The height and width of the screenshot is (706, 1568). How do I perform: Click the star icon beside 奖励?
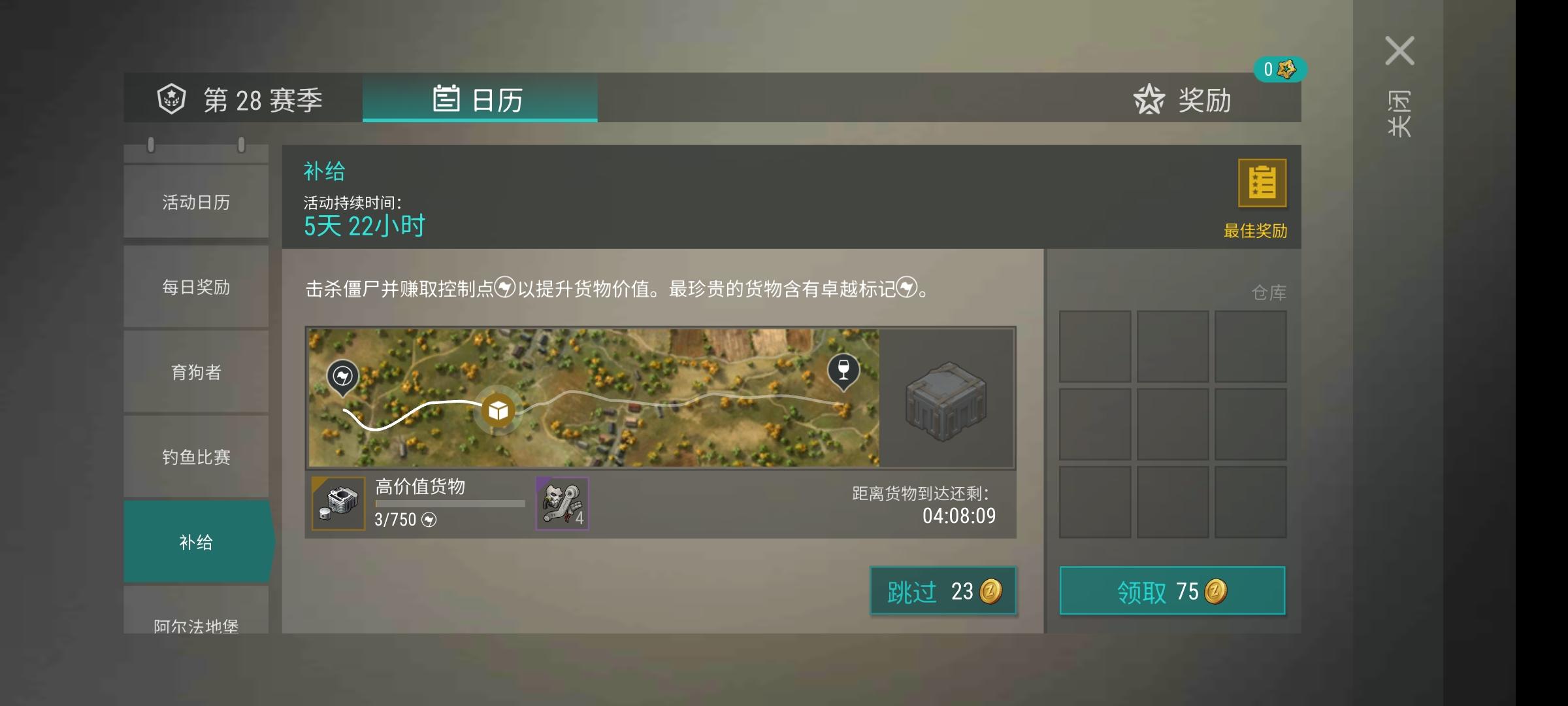click(1149, 99)
